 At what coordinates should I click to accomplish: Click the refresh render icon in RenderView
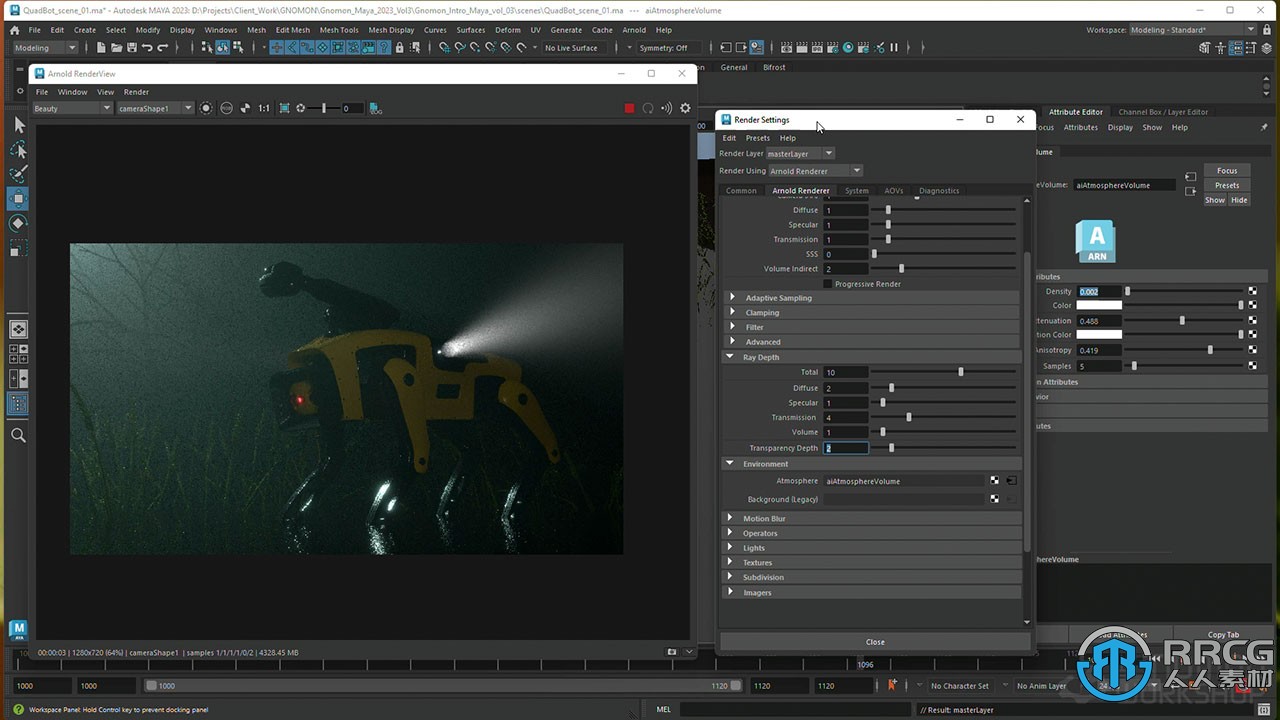(x=648, y=108)
